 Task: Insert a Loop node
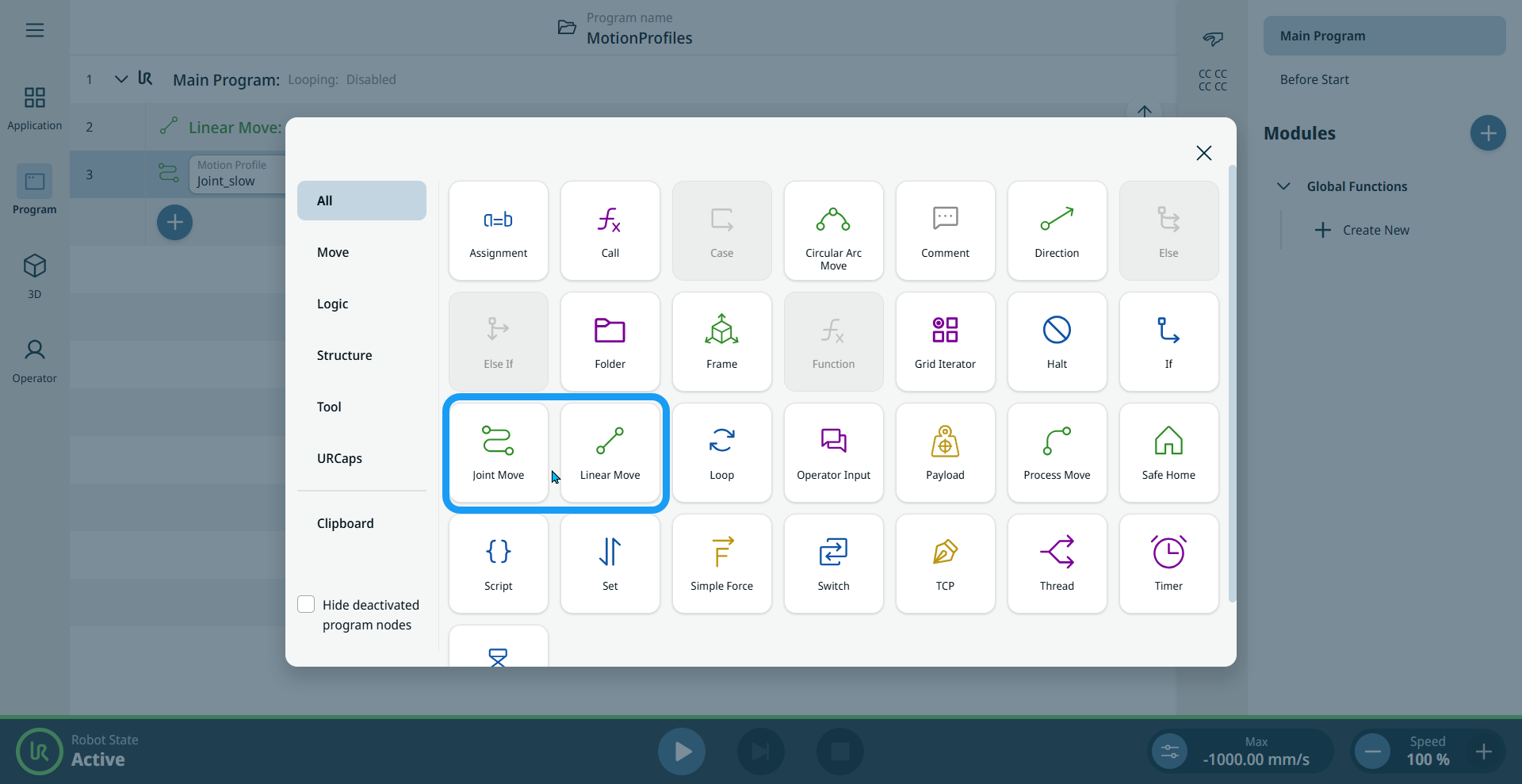click(x=721, y=453)
